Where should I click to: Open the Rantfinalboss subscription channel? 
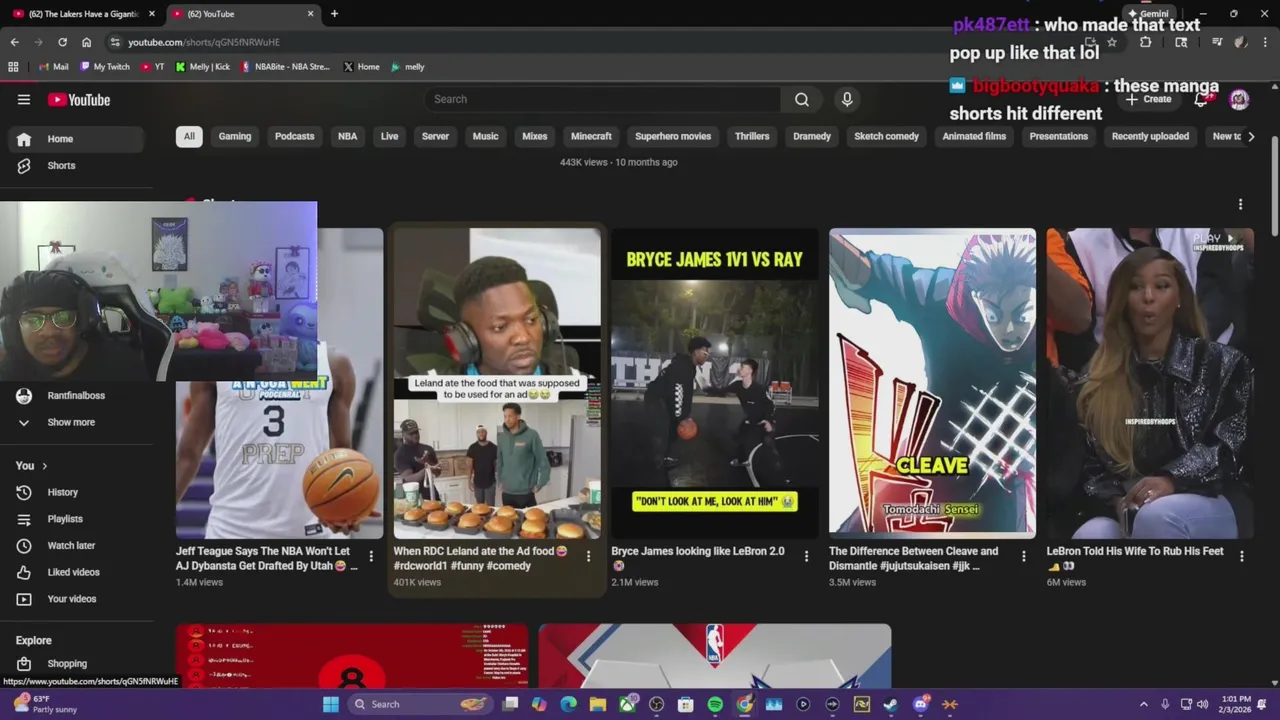[76, 395]
